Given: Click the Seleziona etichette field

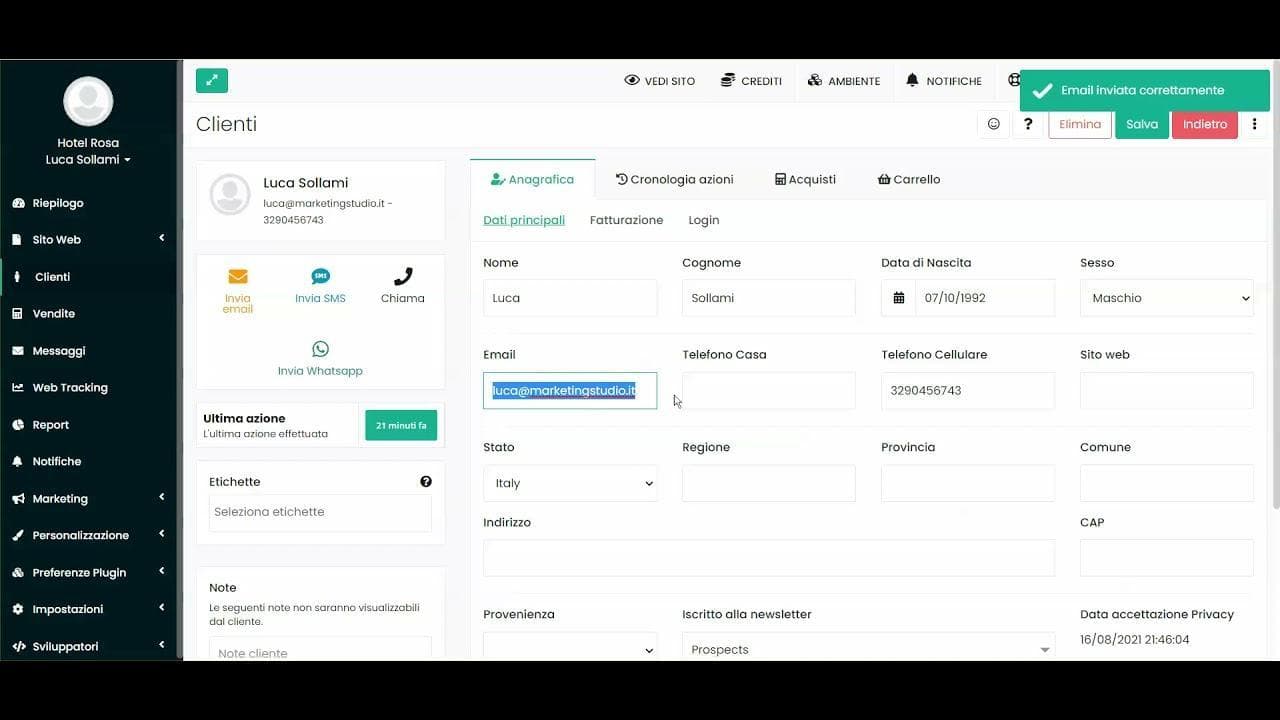Looking at the screenshot, I should (320, 512).
